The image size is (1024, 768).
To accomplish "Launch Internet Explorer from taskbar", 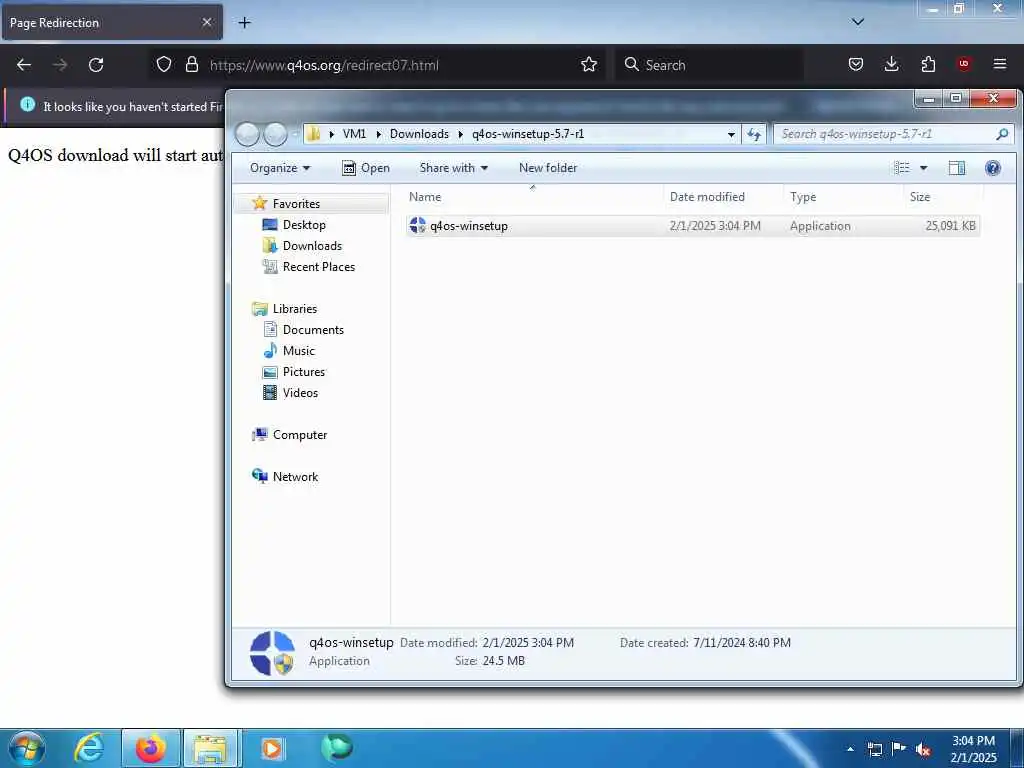I will click(89, 748).
